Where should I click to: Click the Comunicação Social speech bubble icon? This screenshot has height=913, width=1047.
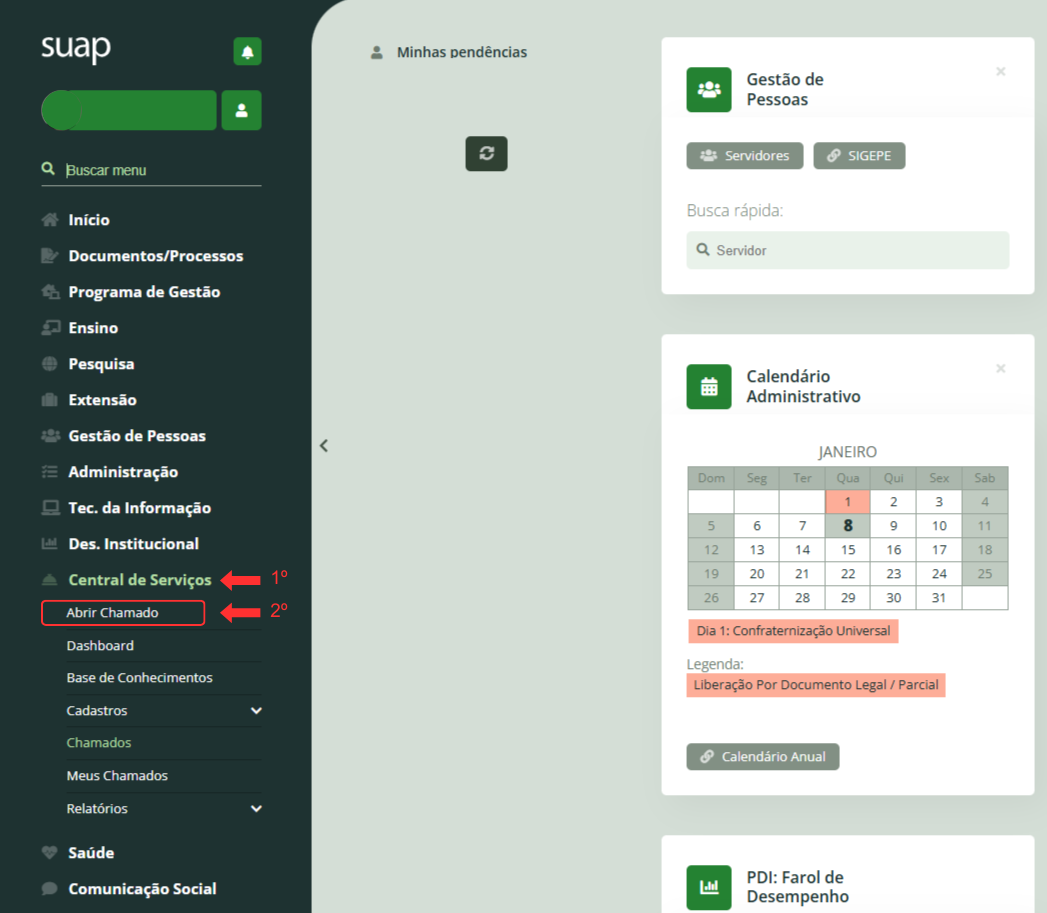(48, 888)
